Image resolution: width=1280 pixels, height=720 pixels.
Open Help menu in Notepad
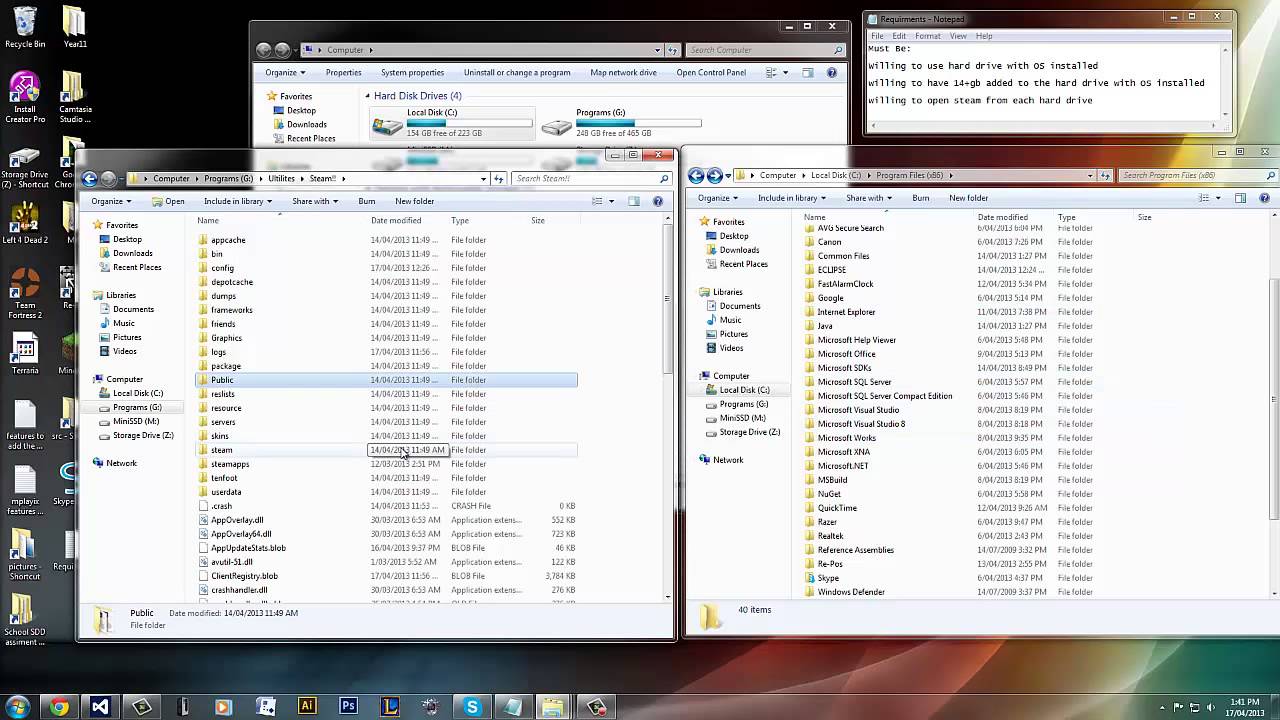(984, 36)
